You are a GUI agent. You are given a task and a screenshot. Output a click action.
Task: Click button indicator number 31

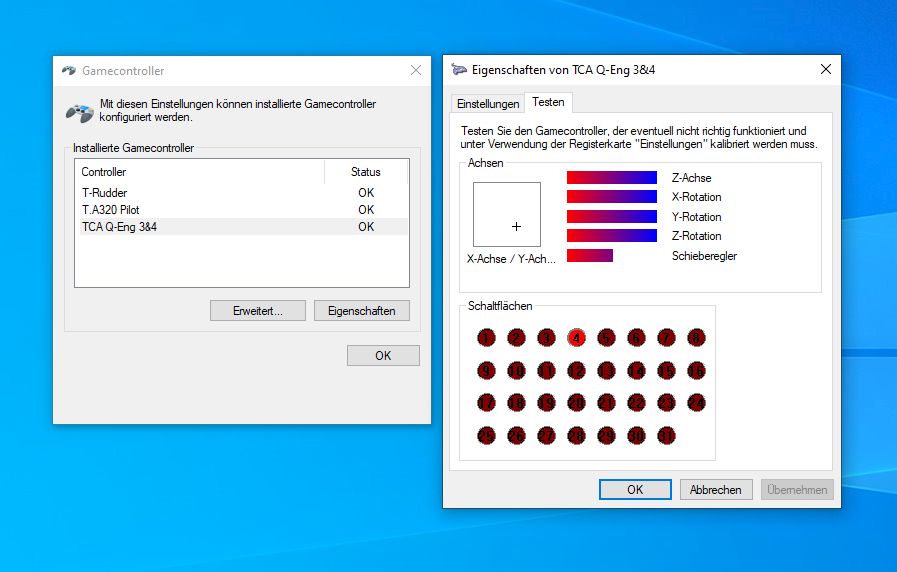(x=666, y=435)
